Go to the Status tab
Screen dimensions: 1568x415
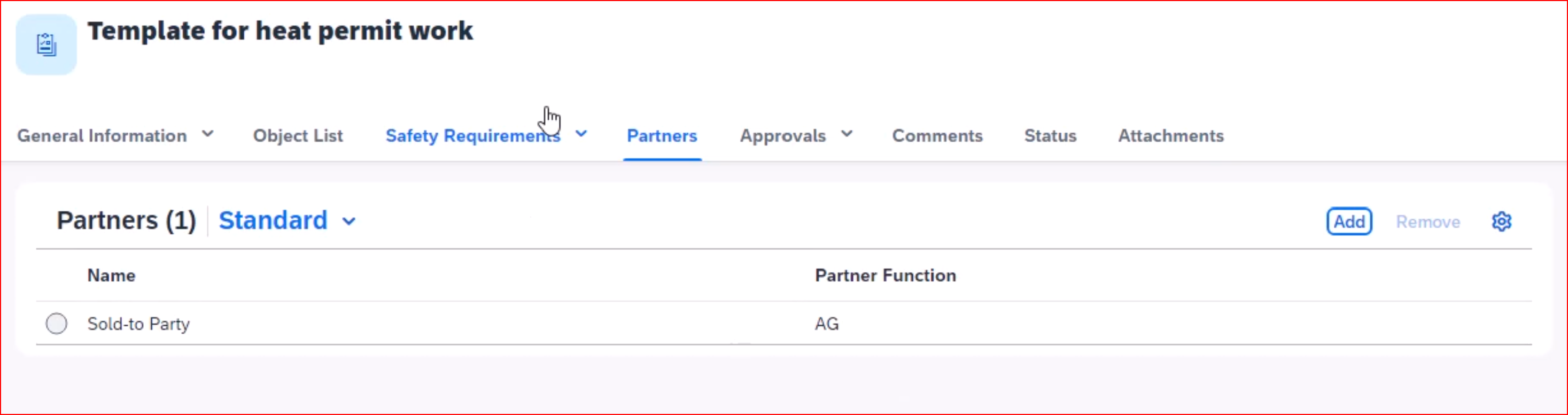coord(1050,135)
